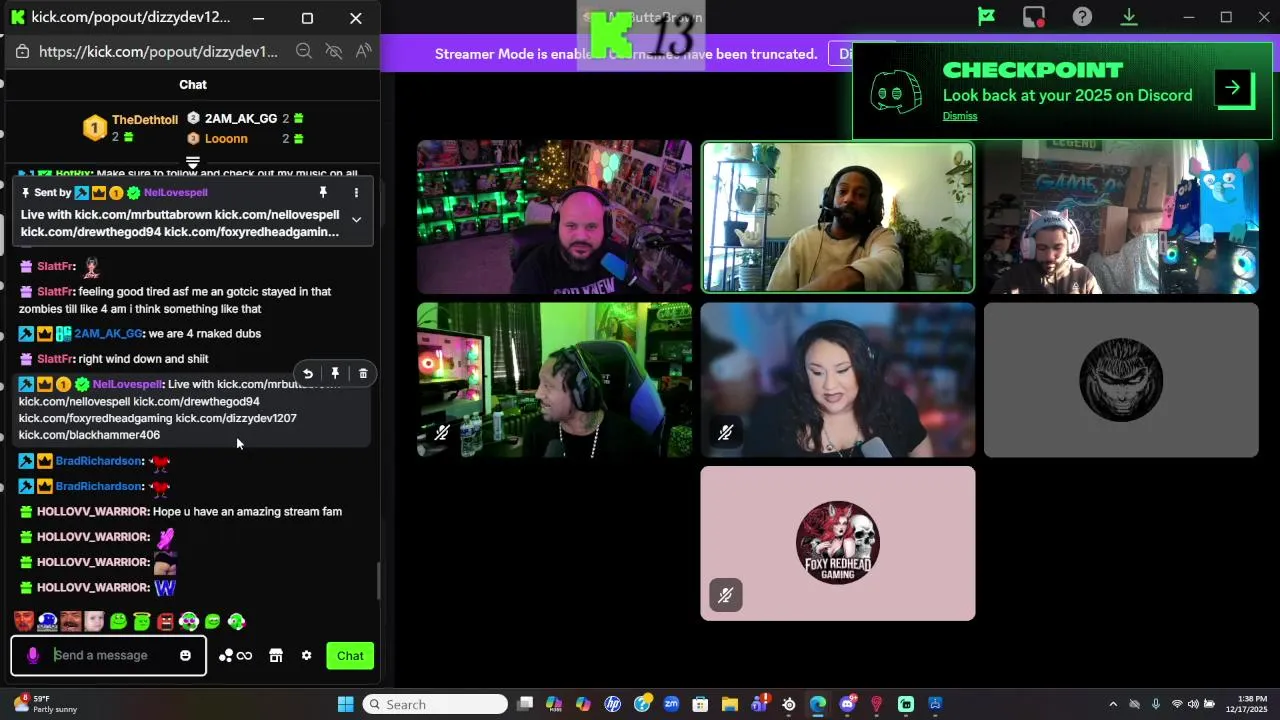The width and height of the screenshot is (1280, 720).
Task: View site information lock icon
Action: (x=23, y=51)
